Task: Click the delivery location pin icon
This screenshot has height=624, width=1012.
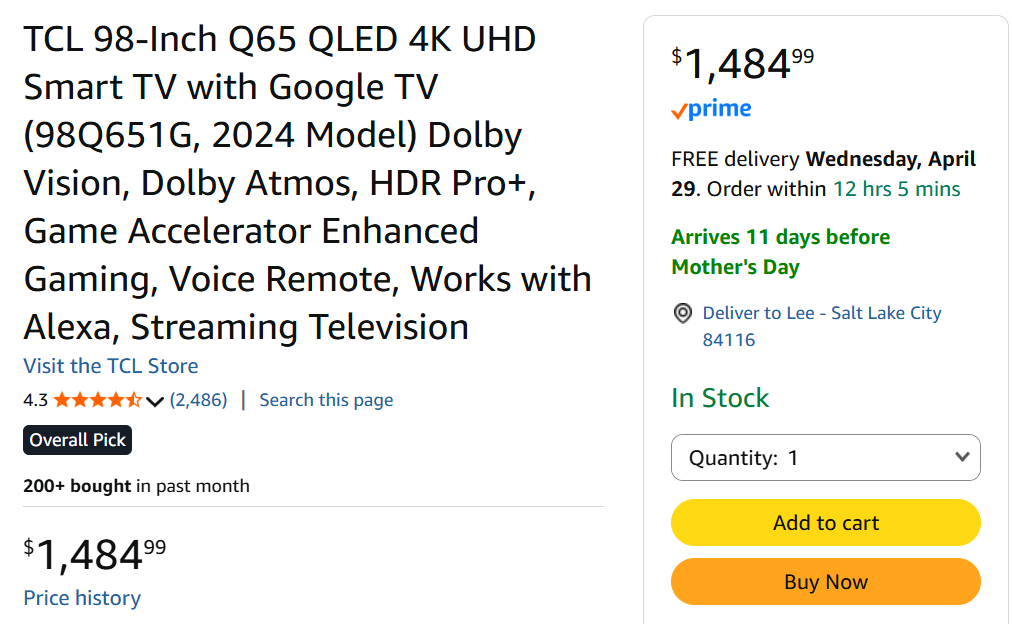Action: click(x=683, y=314)
